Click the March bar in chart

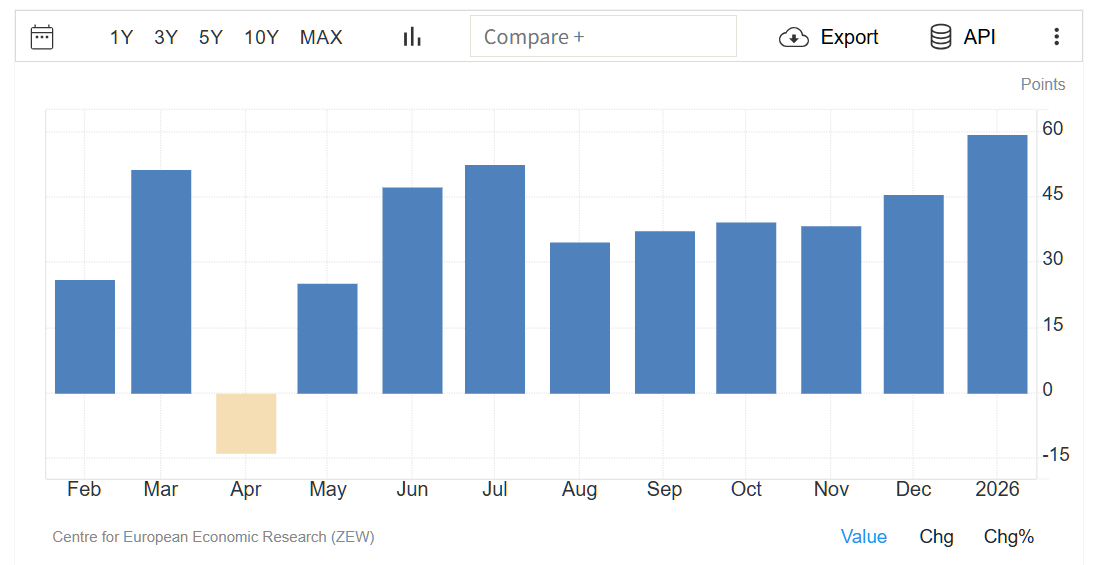(161, 281)
